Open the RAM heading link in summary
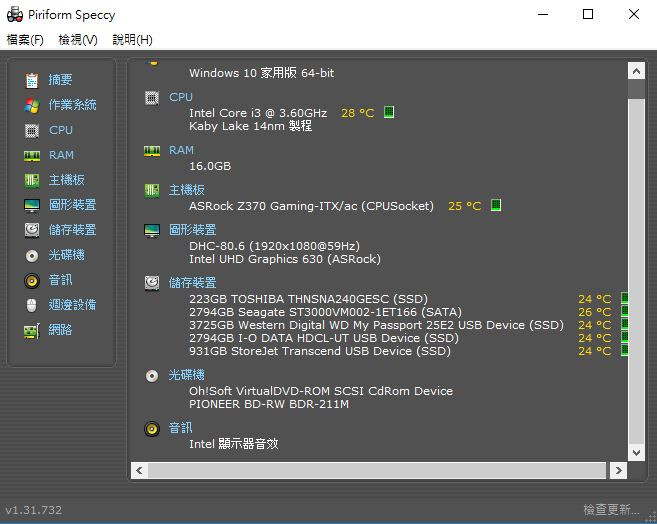Viewport: 657px width, 524px height. tap(181, 150)
